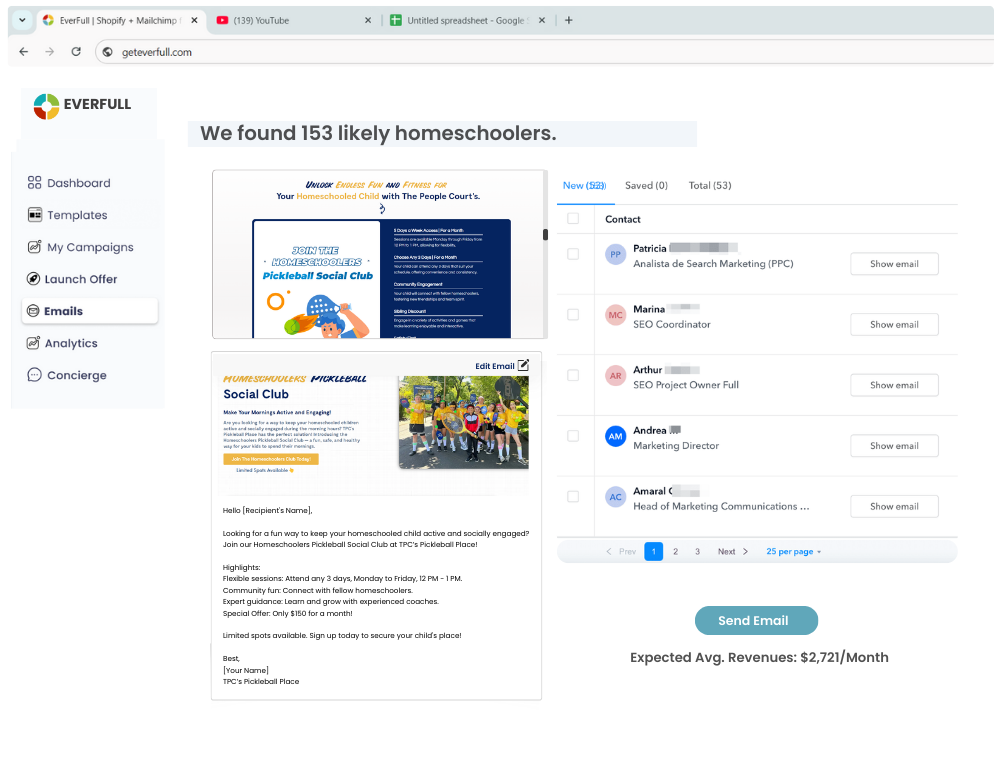Go to page 2 of contacts
This screenshot has width=1000, height=760.
point(675,552)
